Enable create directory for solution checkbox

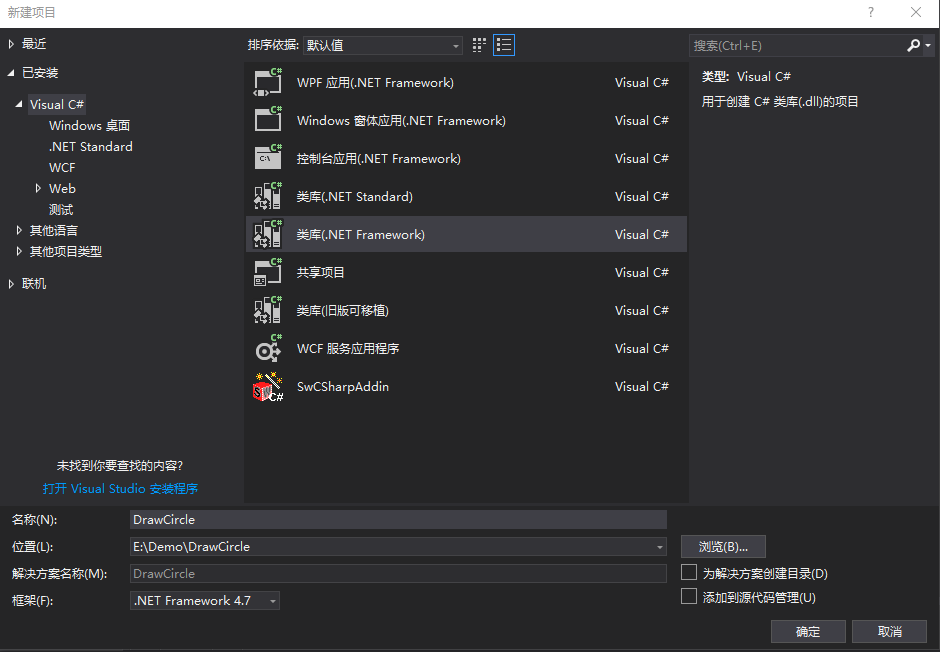pos(689,572)
